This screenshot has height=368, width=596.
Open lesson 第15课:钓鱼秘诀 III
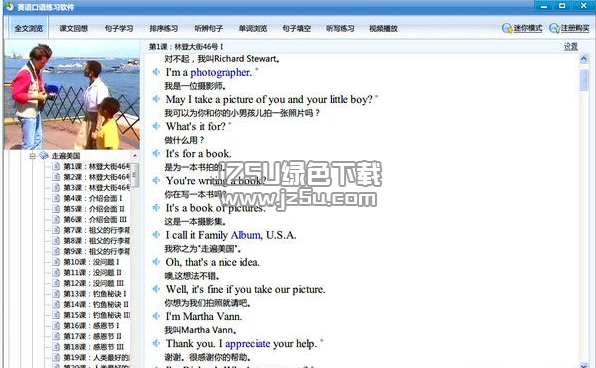point(96,315)
